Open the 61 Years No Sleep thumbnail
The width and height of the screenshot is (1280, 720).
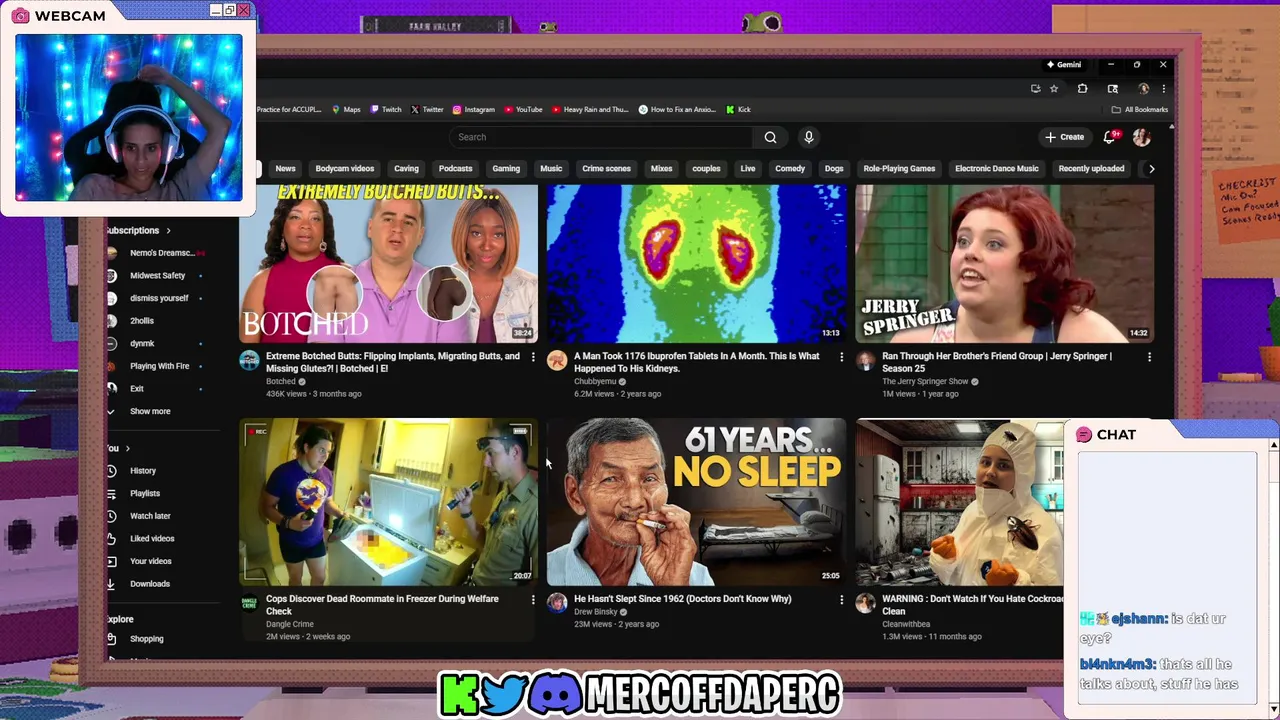[696, 502]
